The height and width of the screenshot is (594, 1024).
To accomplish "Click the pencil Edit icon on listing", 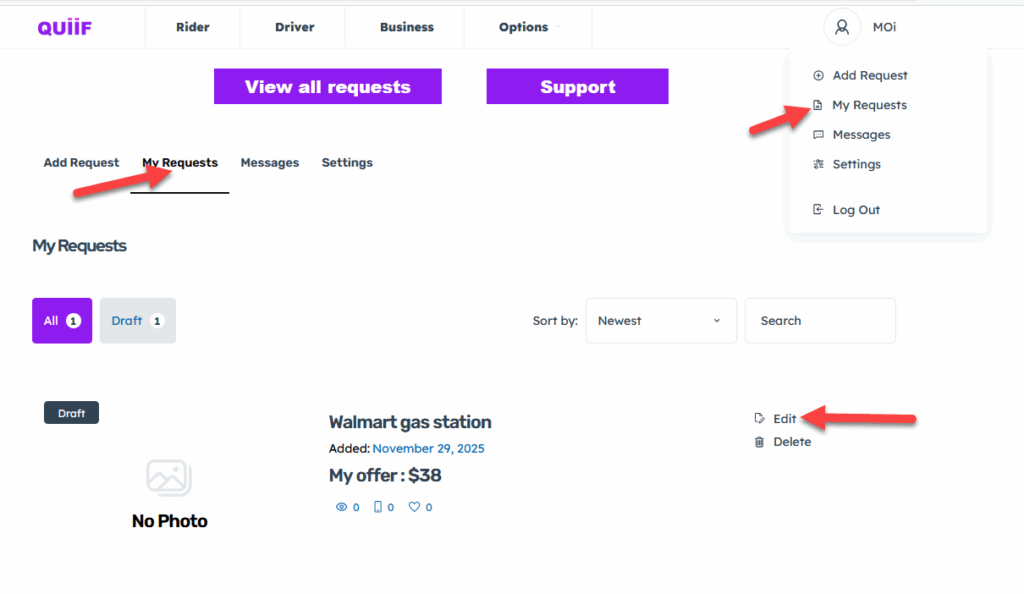I will 760,419.
